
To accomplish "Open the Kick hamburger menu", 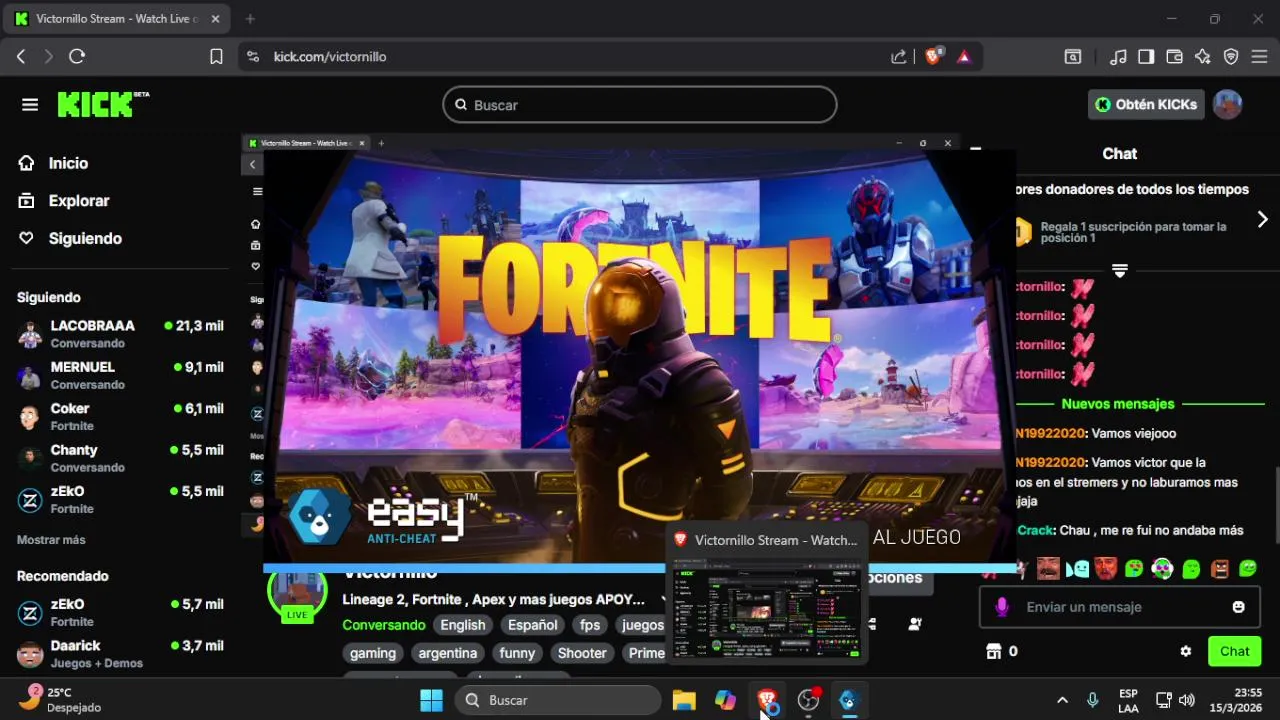I will [30, 105].
